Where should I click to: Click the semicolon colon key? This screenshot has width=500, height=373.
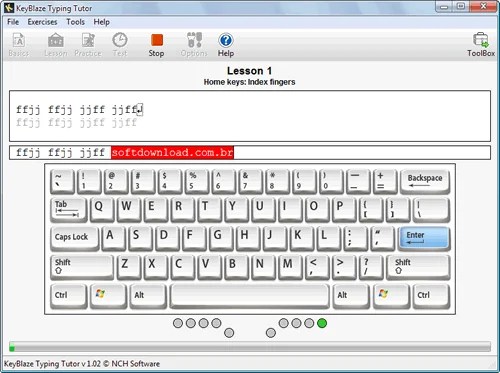coord(356,238)
